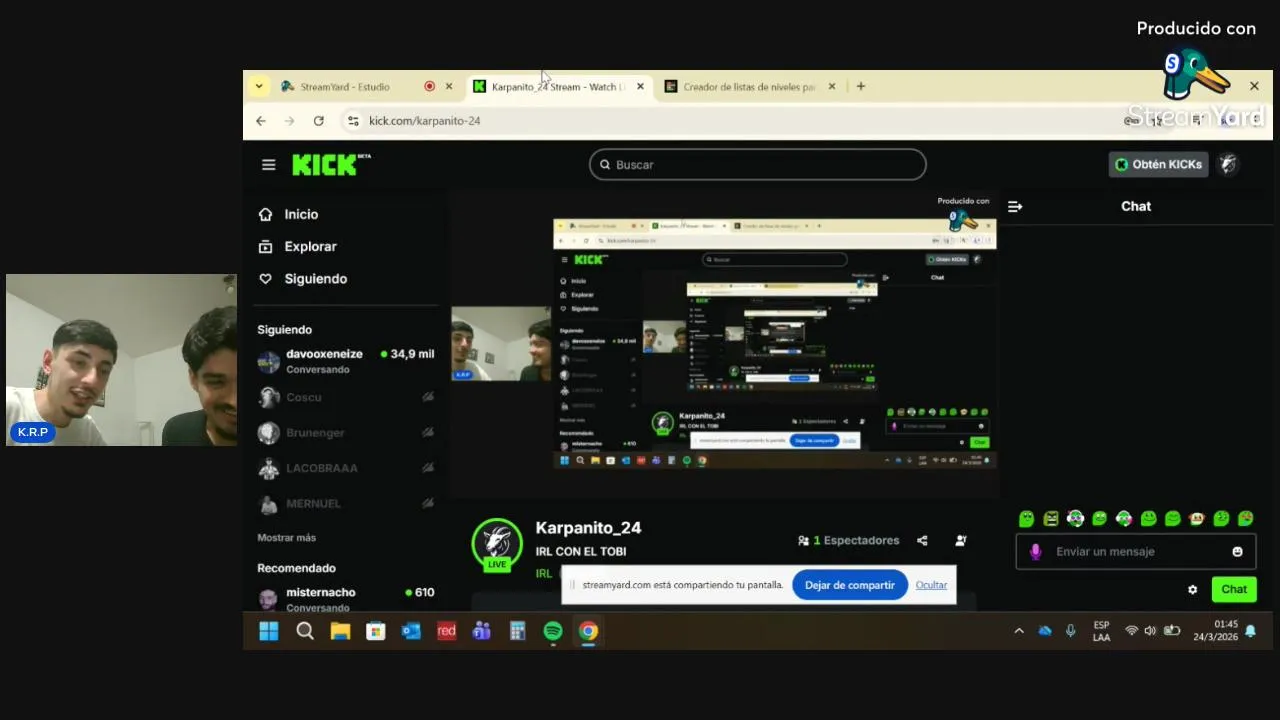Open Spotify from the taskbar
Screen dimensions: 1280x720
(553, 631)
